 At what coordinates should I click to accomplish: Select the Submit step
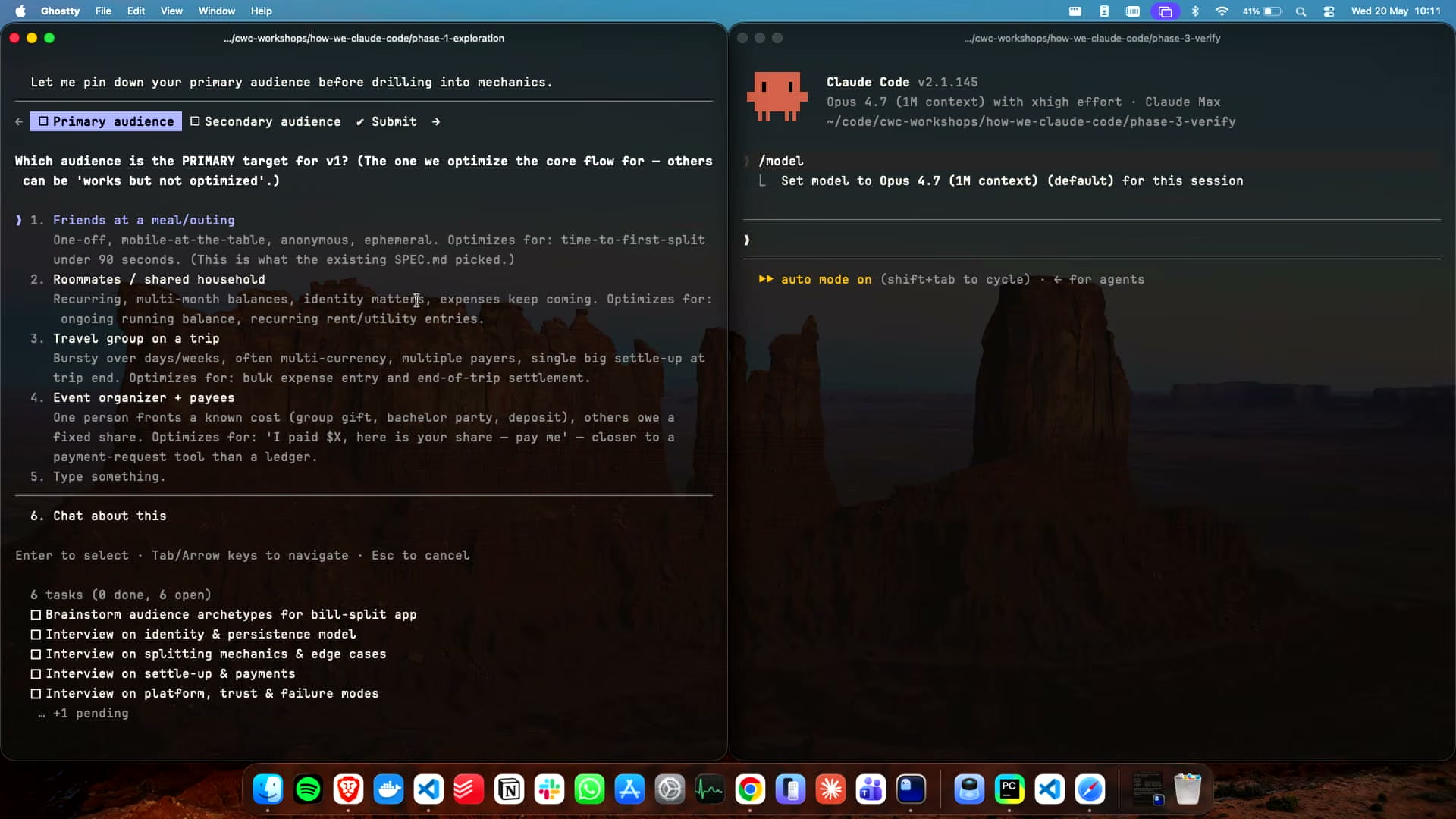point(387,121)
